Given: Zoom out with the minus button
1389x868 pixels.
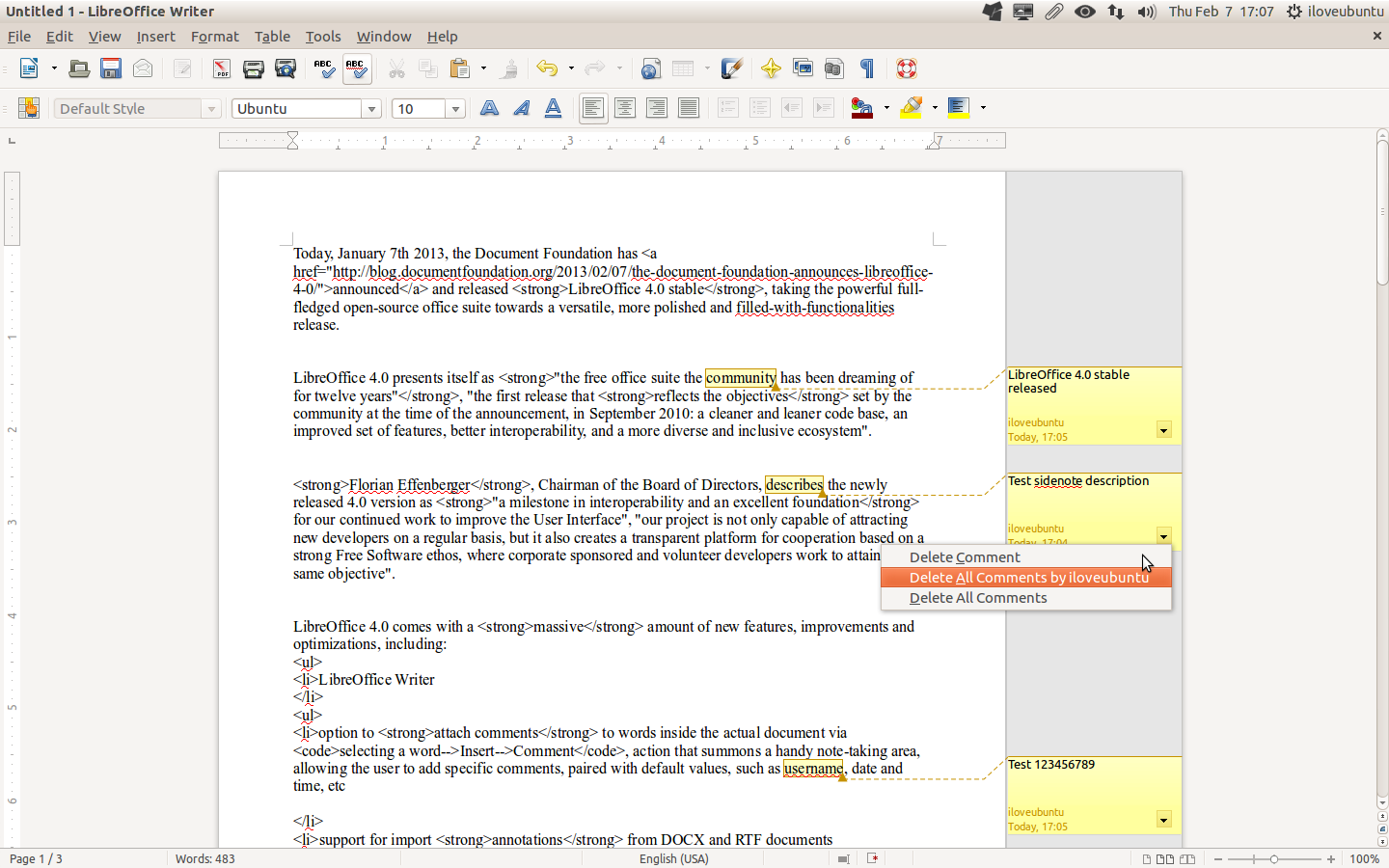Looking at the screenshot, I should 1218,858.
